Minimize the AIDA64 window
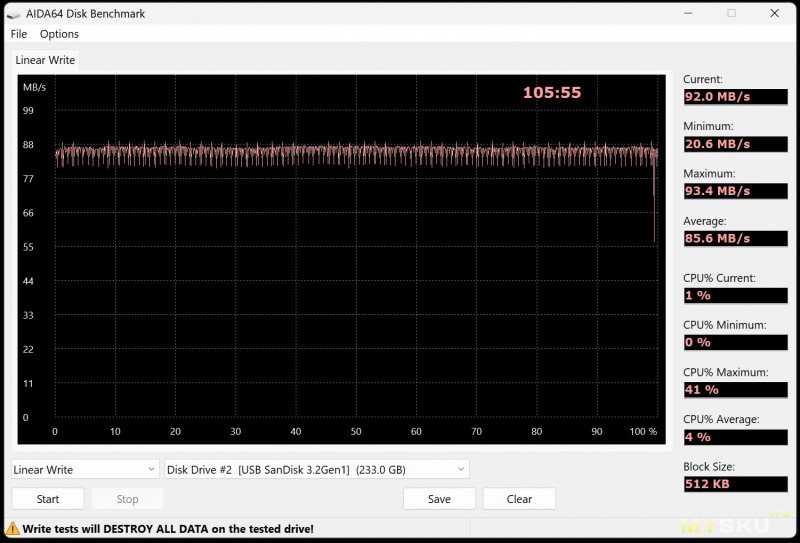Viewport: 800px width, 543px height. click(689, 13)
